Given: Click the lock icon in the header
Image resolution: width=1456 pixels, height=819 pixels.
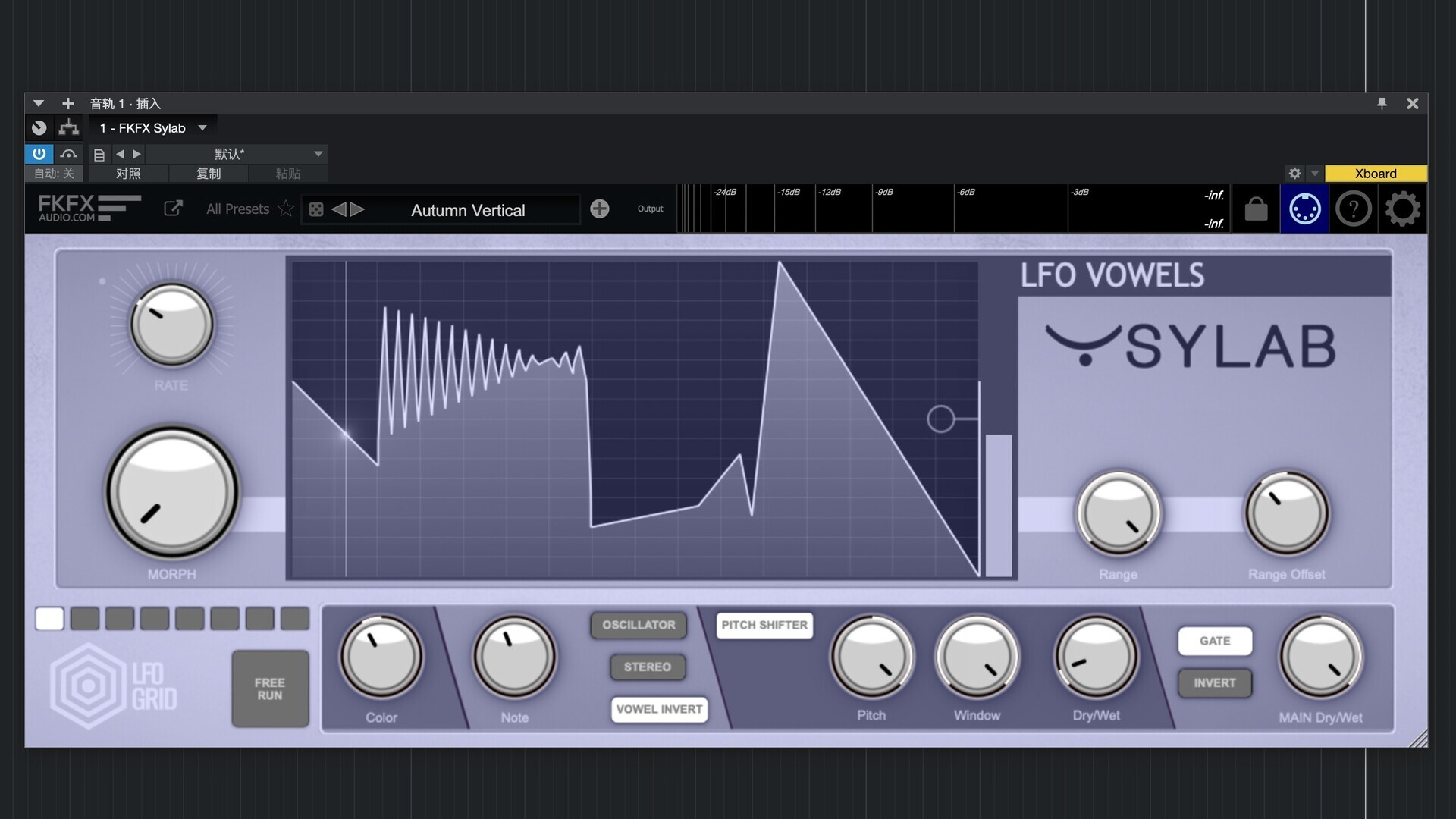Looking at the screenshot, I should 1256,209.
